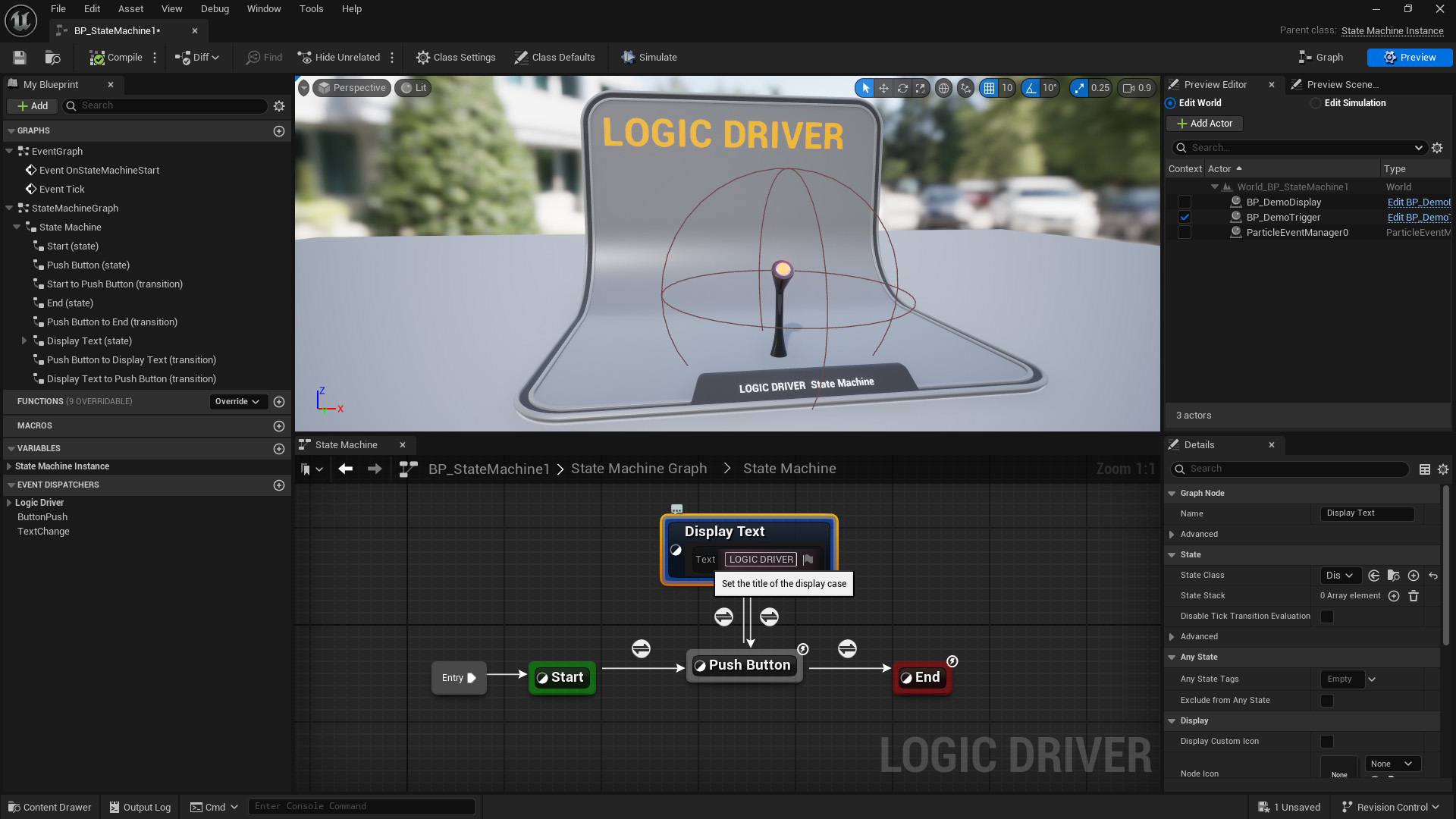Open Details panel settings gear icon
Viewport: 1456px width, 819px height.
click(x=1443, y=469)
